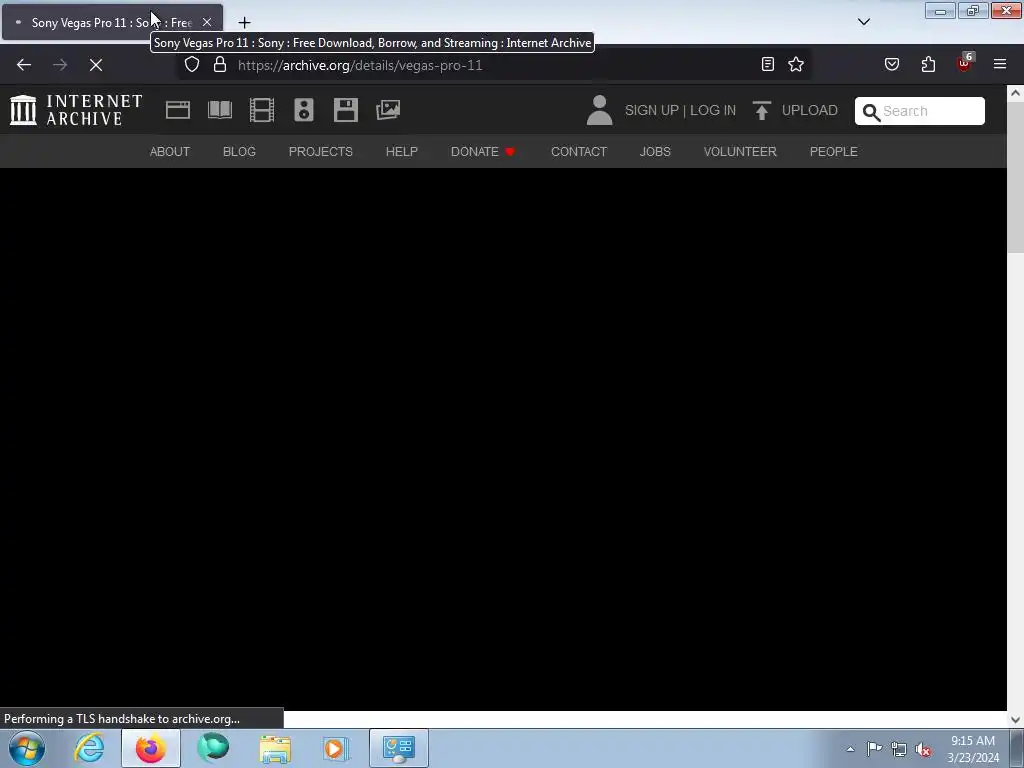Close the Sony Vegas Pro 11 tab
Screen dimensions: 1024x768
tap(206, 22)
